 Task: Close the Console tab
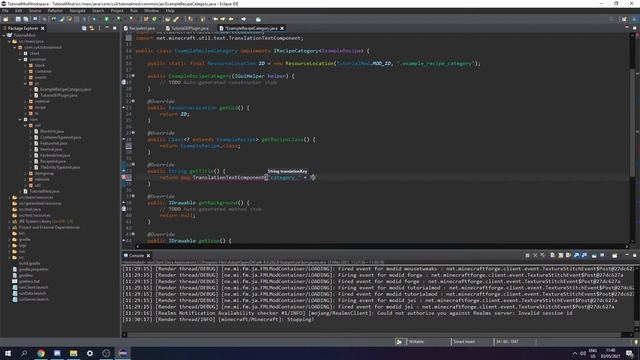point(148,256)
